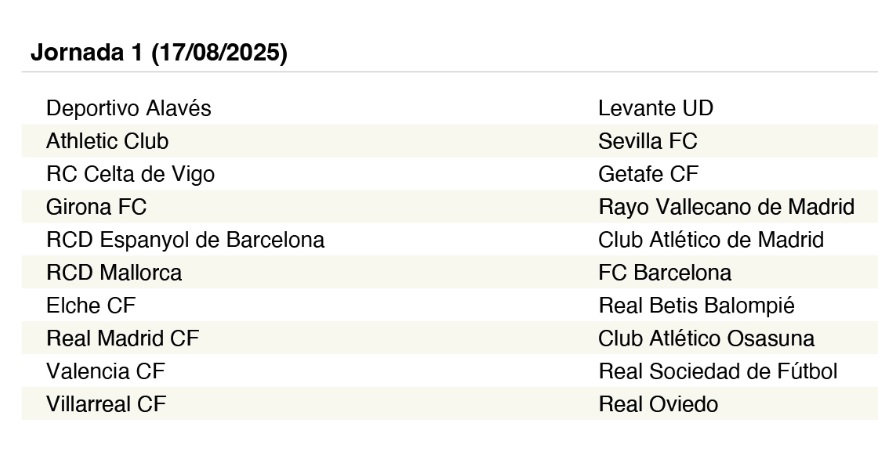Select Club Atlético Osasuna
The height and width of the screenshot is (469, 878).
tap(706, 339)
